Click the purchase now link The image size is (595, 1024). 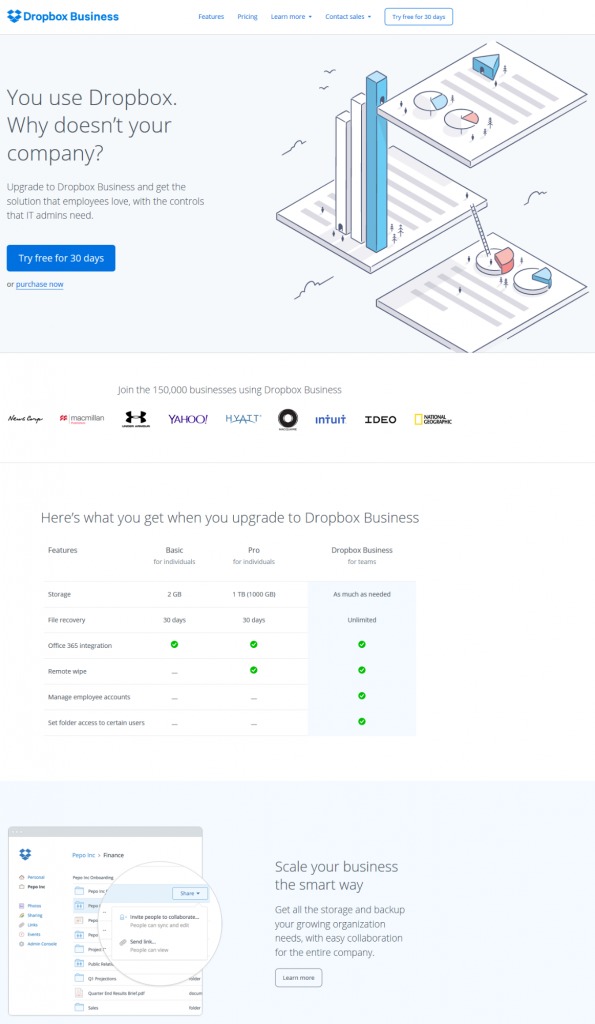tap(40, 285)
